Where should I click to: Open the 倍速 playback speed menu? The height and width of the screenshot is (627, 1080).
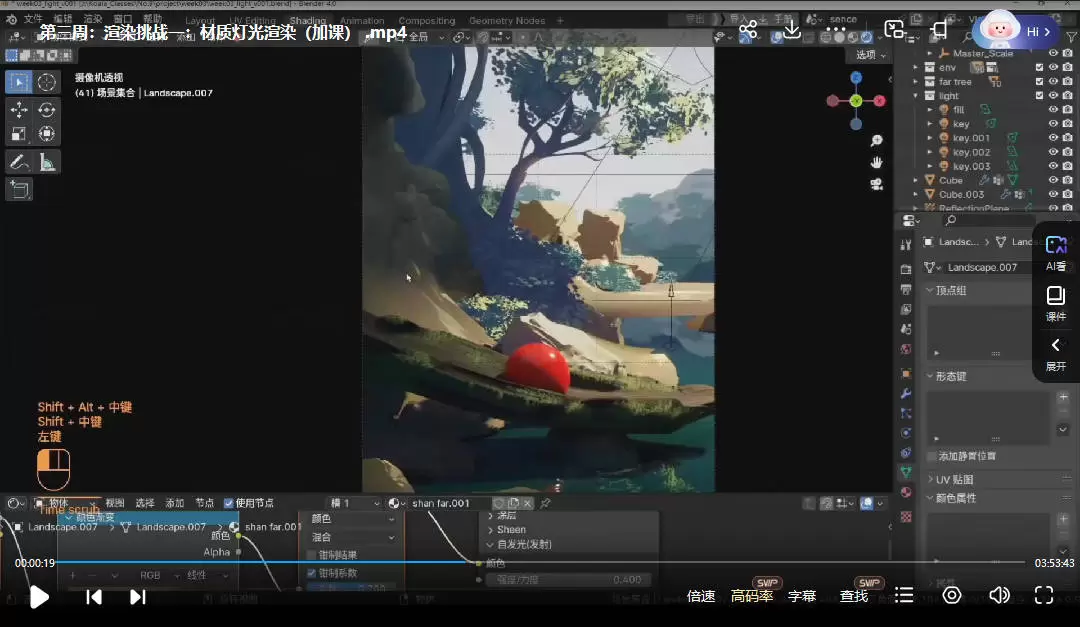click(x=700, y=596)
